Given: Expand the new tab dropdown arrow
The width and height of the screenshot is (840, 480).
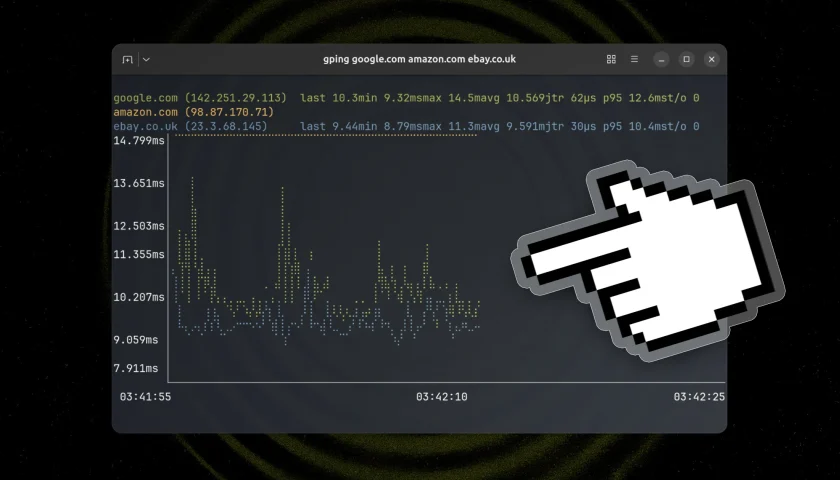Looking at the screenshot, I should [146, 59].
